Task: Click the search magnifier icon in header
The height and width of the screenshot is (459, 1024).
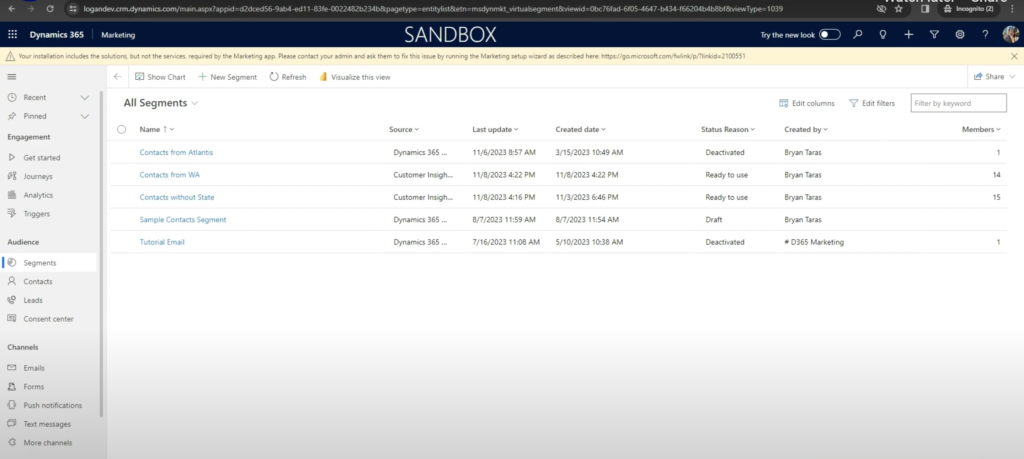Action: (x=857, y=34)
